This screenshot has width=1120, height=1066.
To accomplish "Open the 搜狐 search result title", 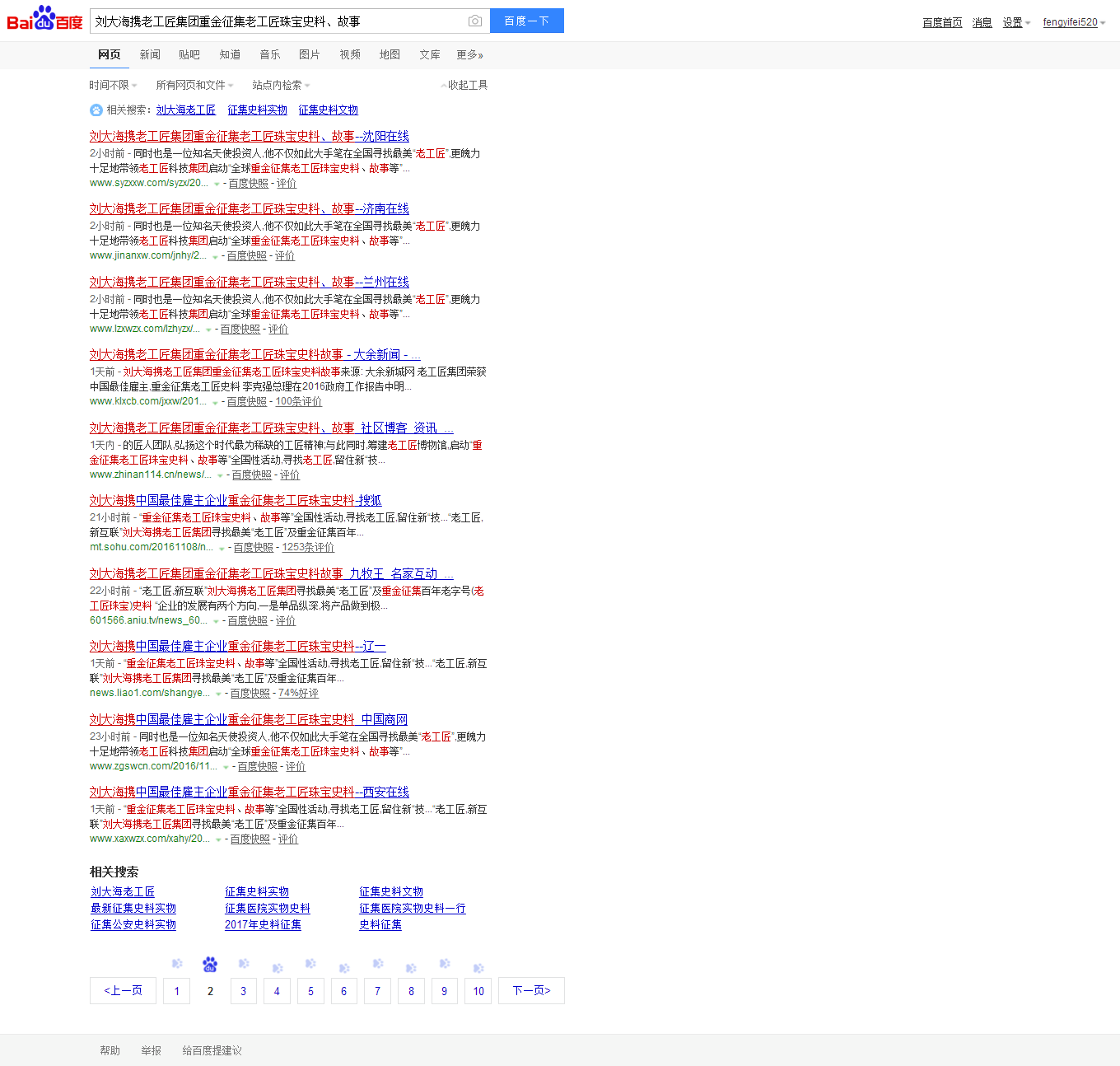I will (x=236, y=501).
